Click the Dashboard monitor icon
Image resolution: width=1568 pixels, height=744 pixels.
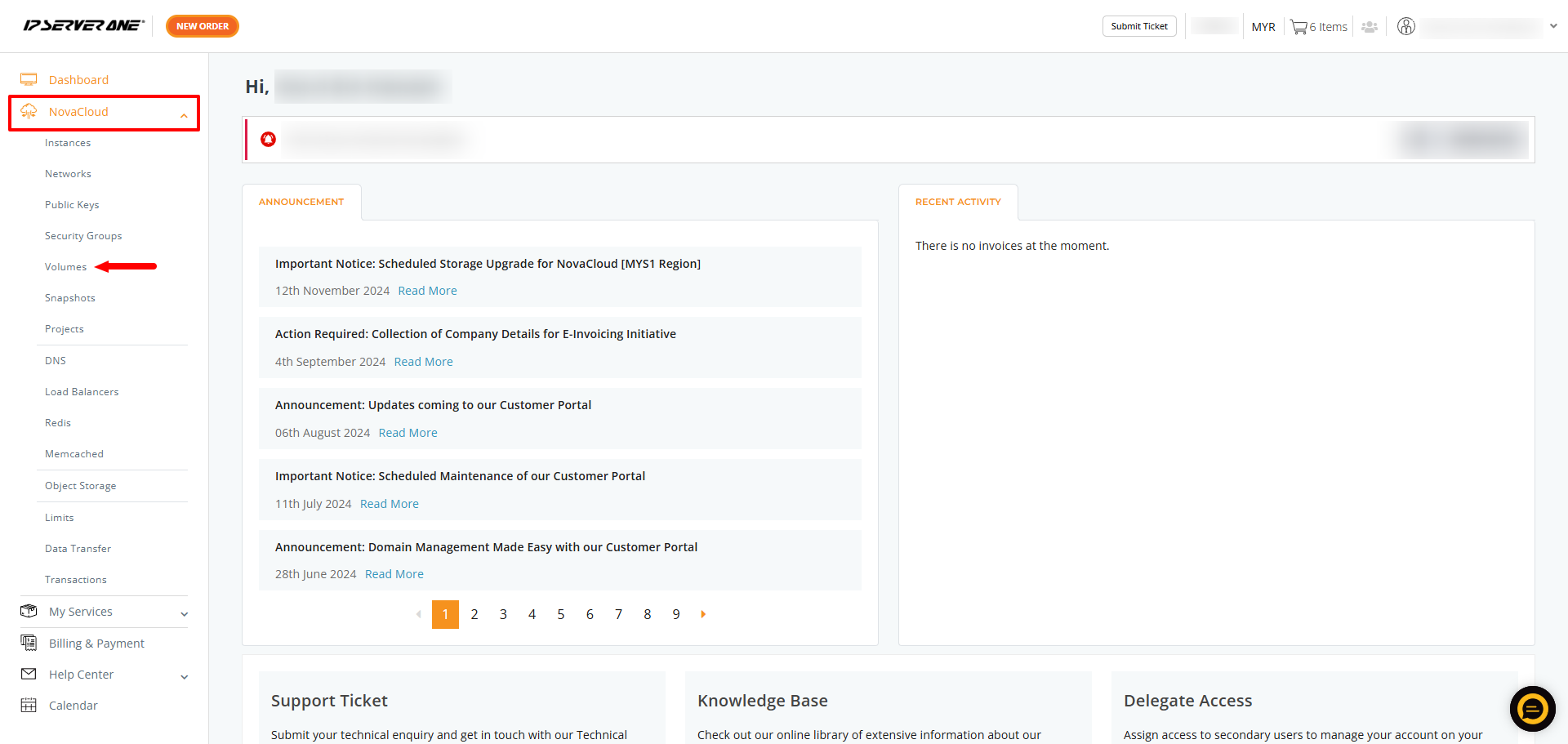pos(29,79)
